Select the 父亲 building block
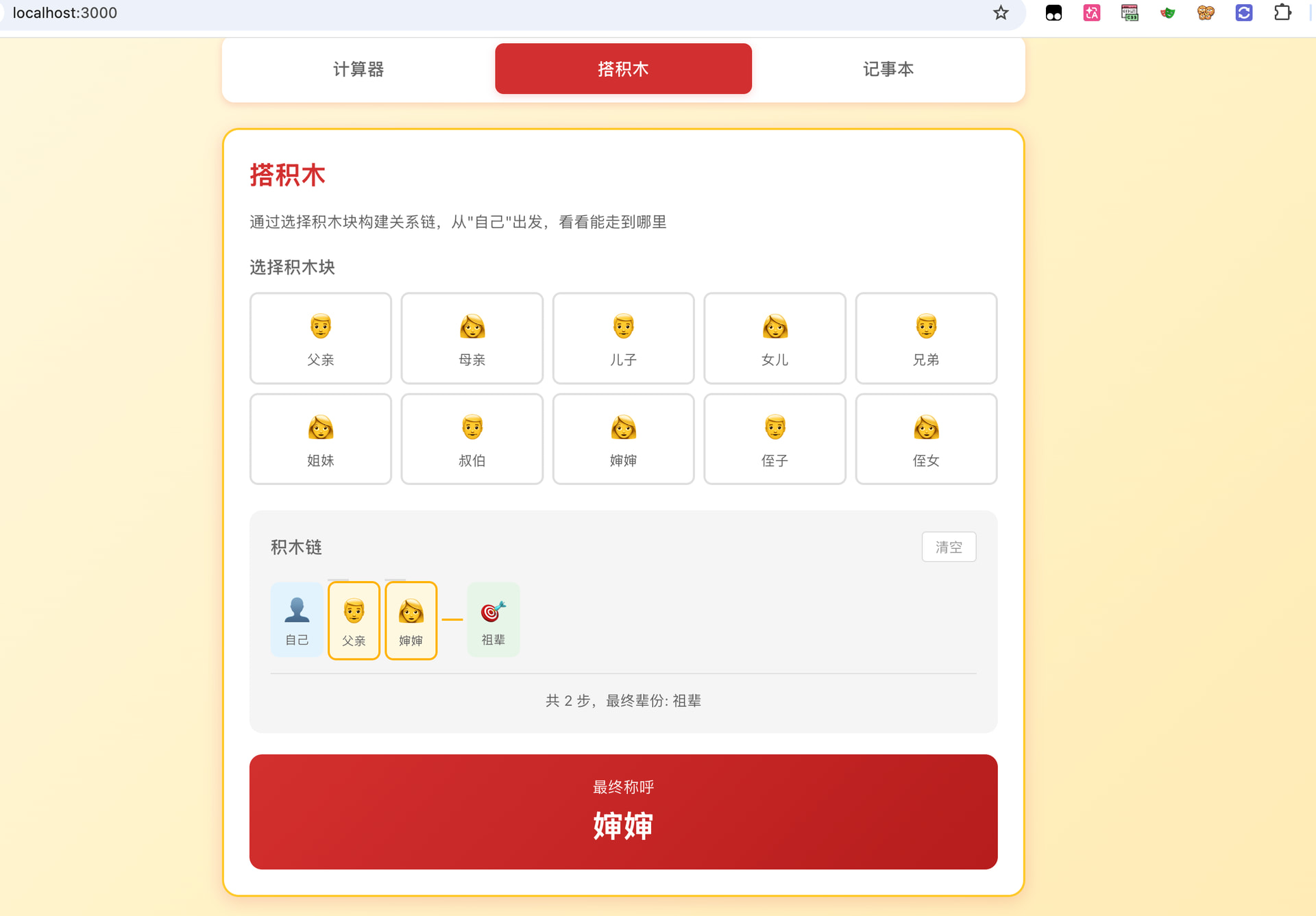The width and height of the screenshot is (1316, 916). click(320, 338)
